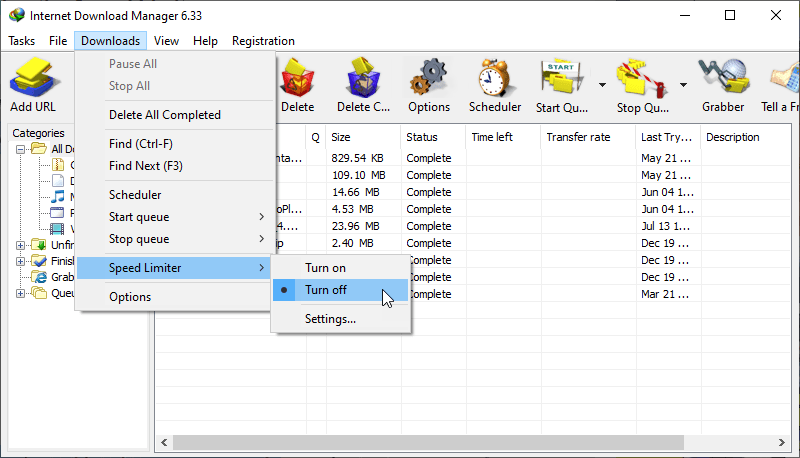Viewport: 800px width, 458px height.
Task: Expand the Start queue submenu
Action: coord(173,217)
